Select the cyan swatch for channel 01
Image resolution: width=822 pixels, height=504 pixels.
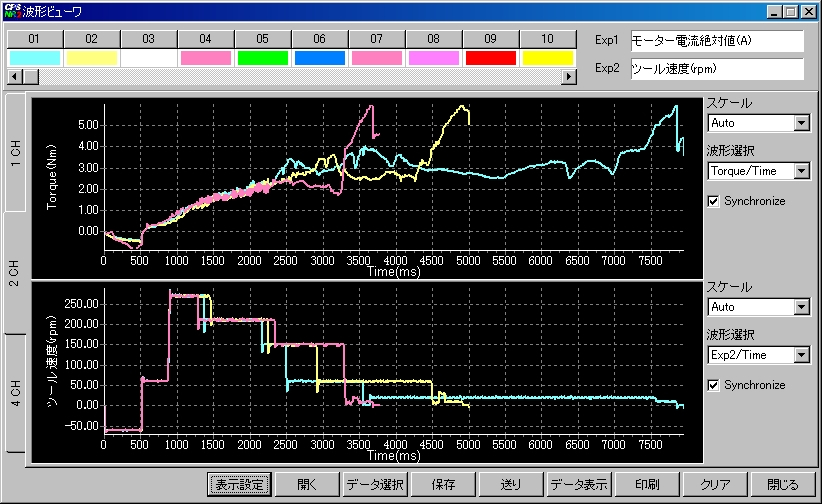tap(34, 58)
